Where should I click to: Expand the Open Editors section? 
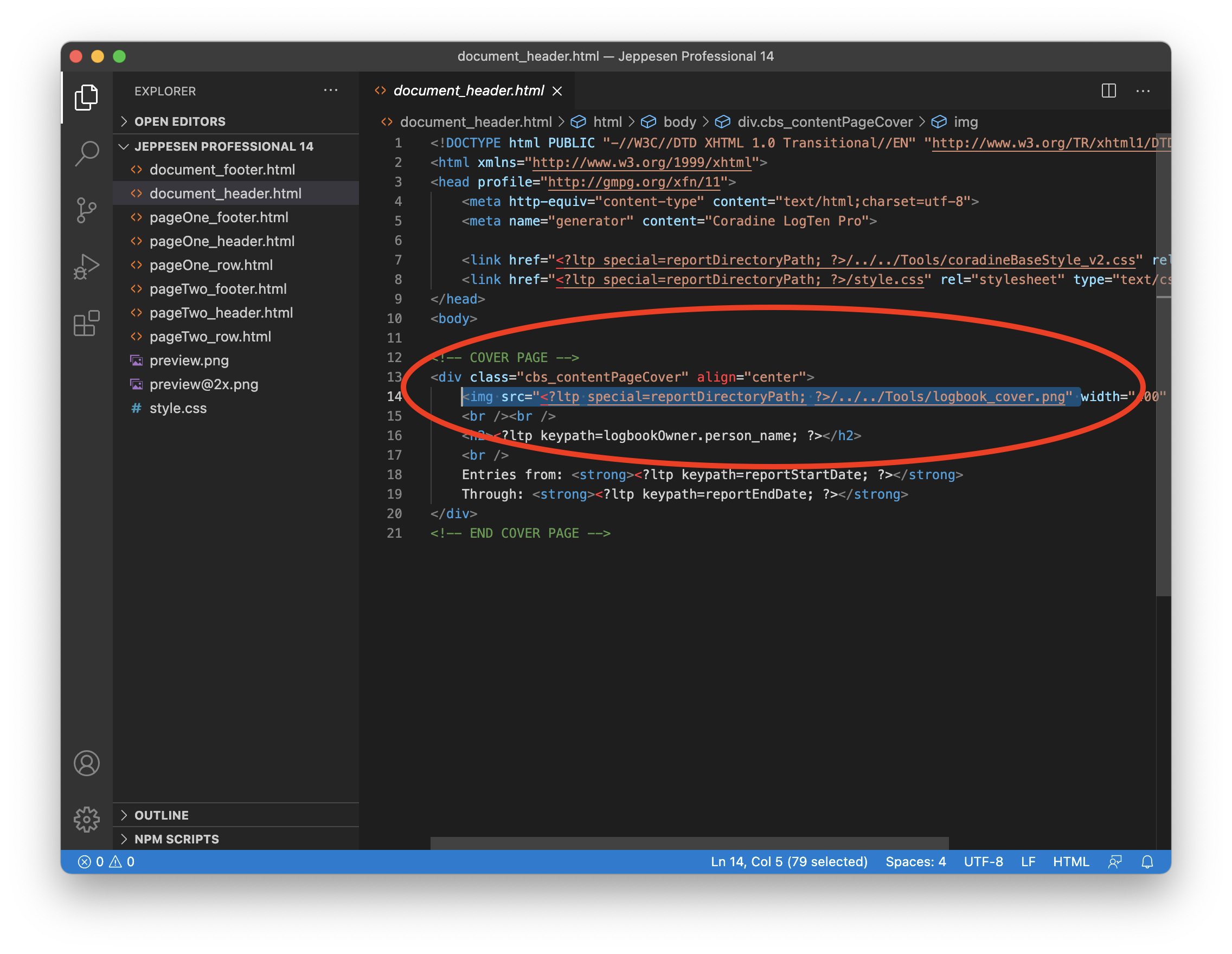click(x=236, y=121)
